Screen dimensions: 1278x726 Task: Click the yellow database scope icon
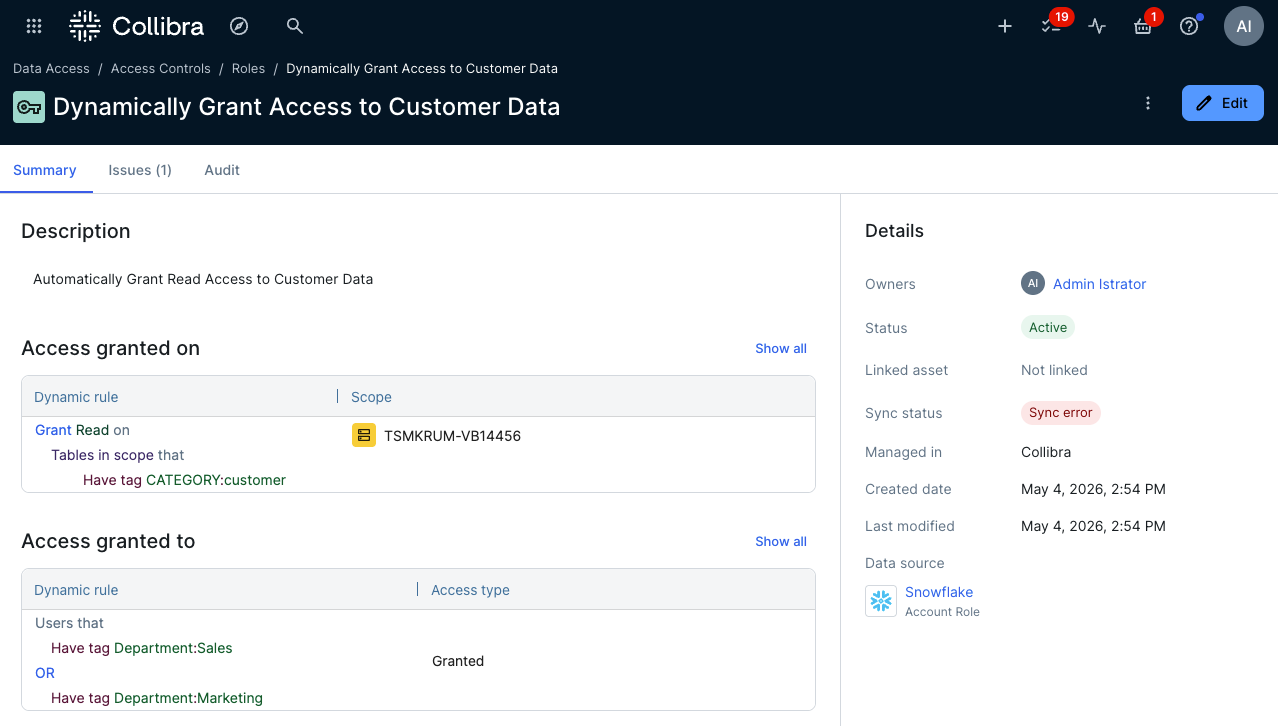point(363,436)
